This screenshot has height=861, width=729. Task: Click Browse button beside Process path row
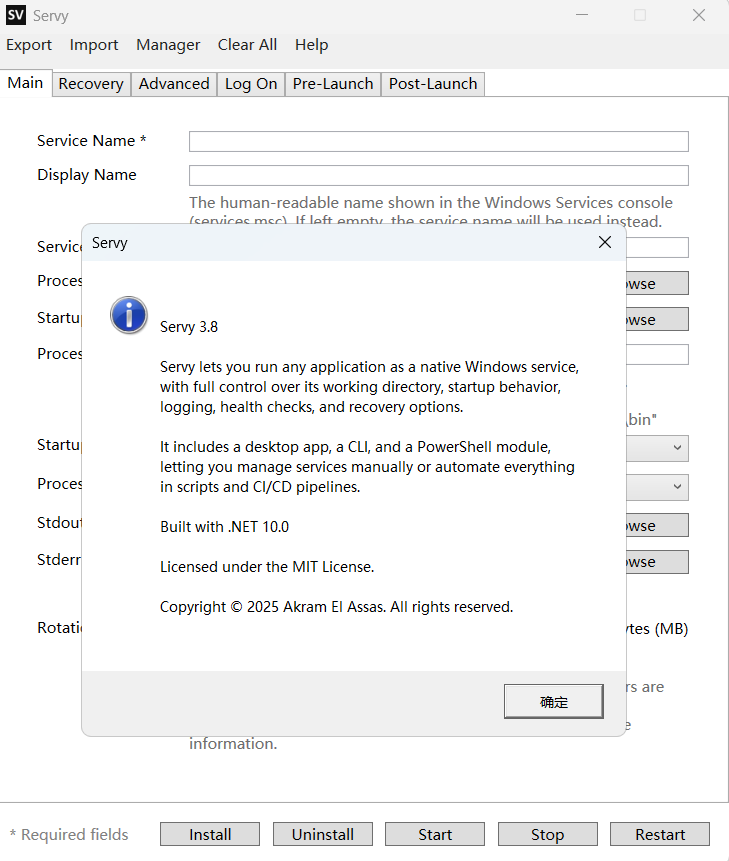pos(657,283)
